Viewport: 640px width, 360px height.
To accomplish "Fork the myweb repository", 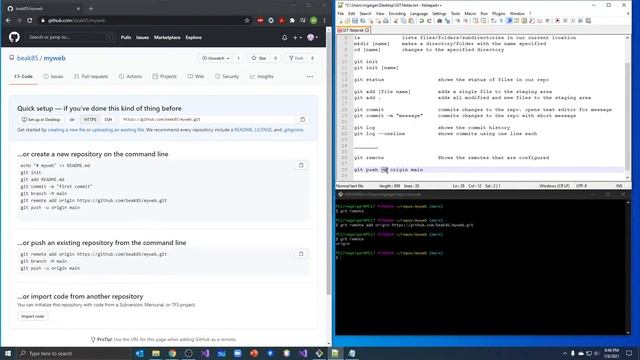I will point(296,58).
